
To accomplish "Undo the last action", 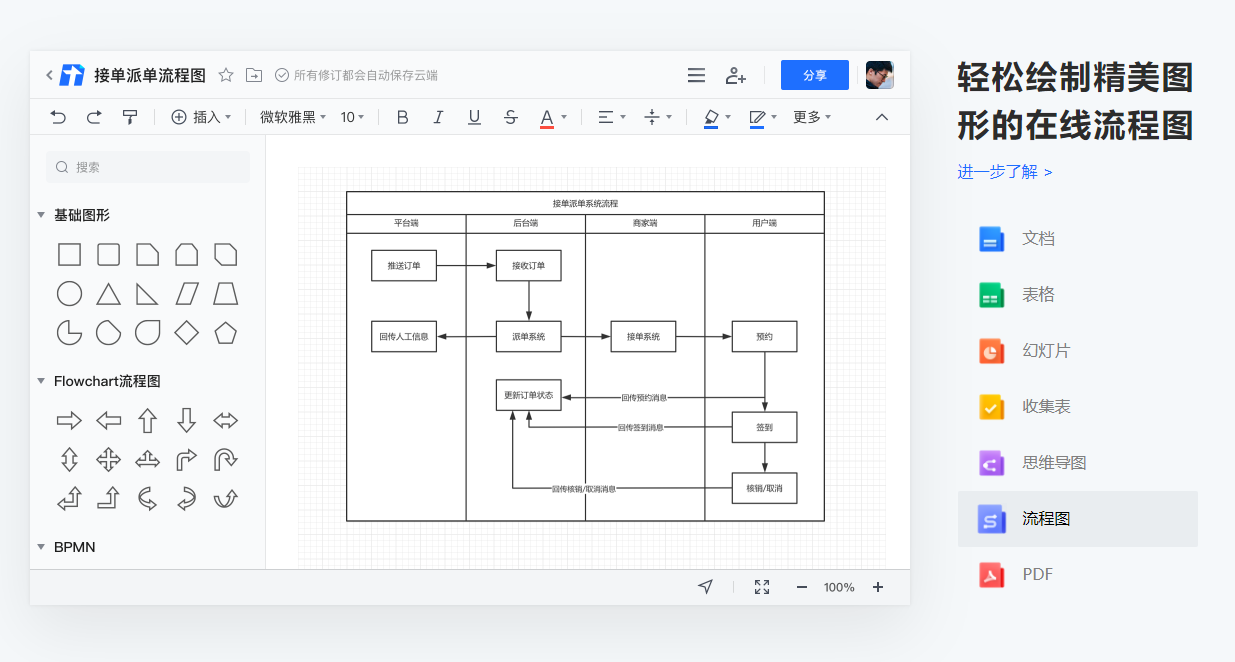I will click(x=57, y=117).
